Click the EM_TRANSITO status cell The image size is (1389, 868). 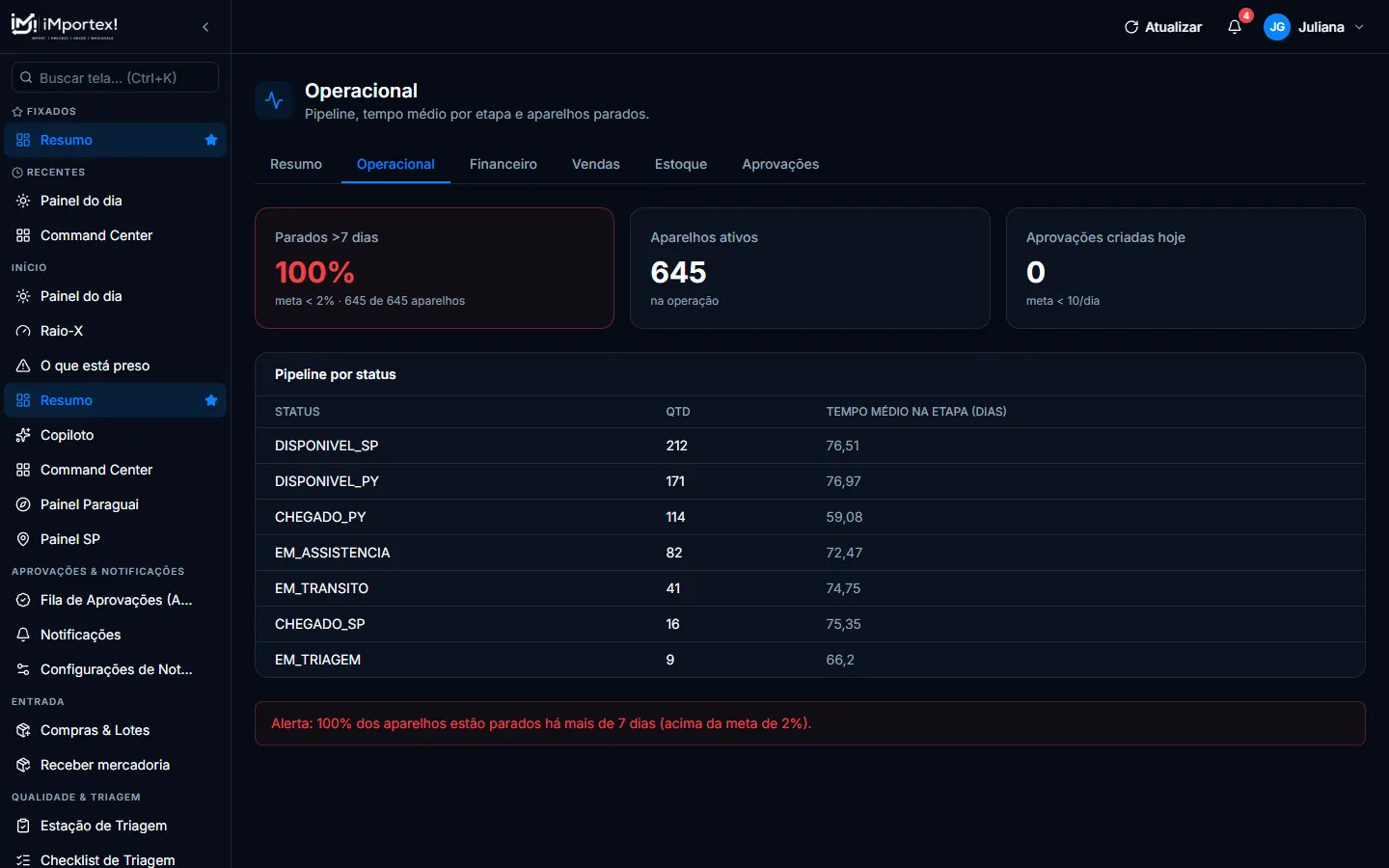[x=321, y=588]
